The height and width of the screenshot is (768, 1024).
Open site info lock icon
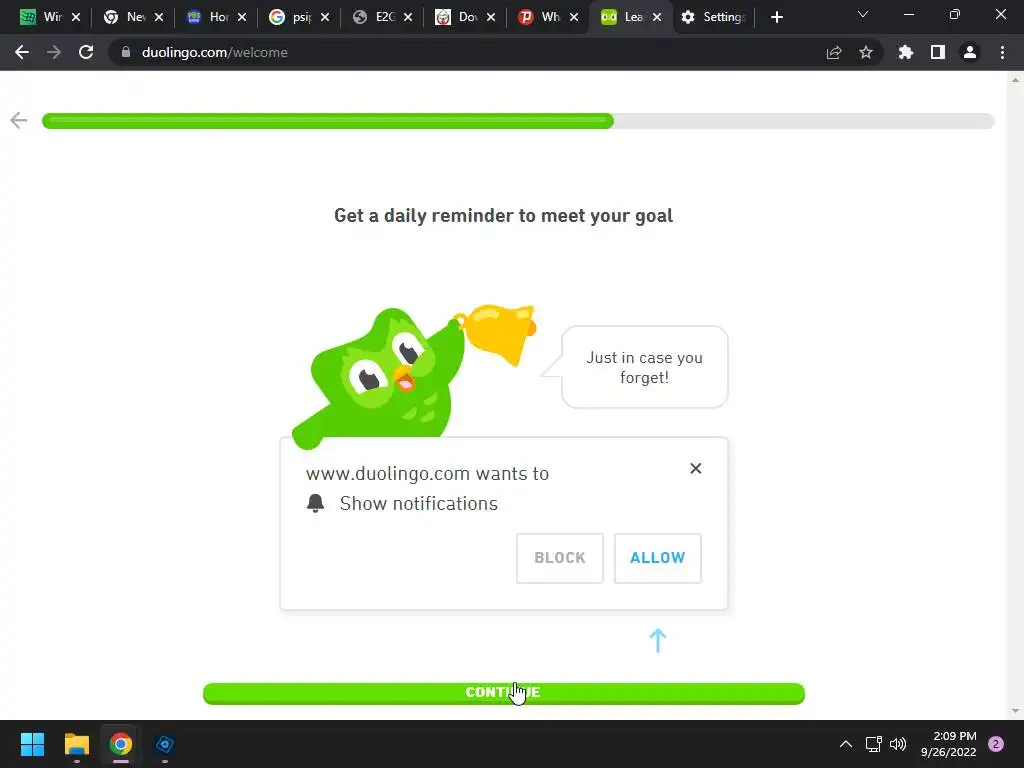pyautogui.click(x=126, y=52)
